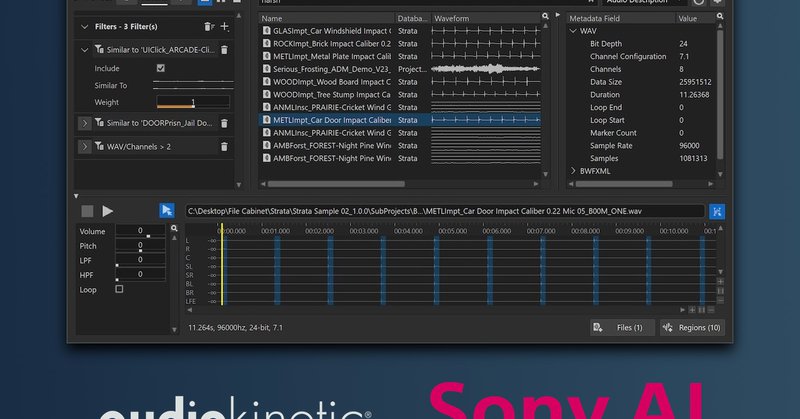Expand the 'DOORPrisn_Jail Do...' filter

(x=85, y=123)
